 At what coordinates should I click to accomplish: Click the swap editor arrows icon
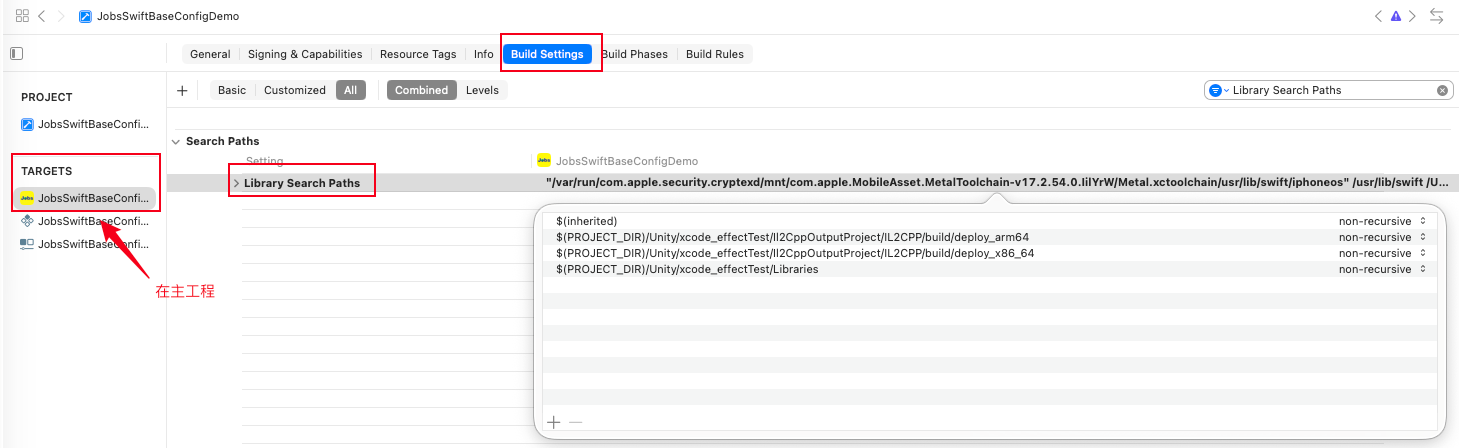[x=1437, y=16]
